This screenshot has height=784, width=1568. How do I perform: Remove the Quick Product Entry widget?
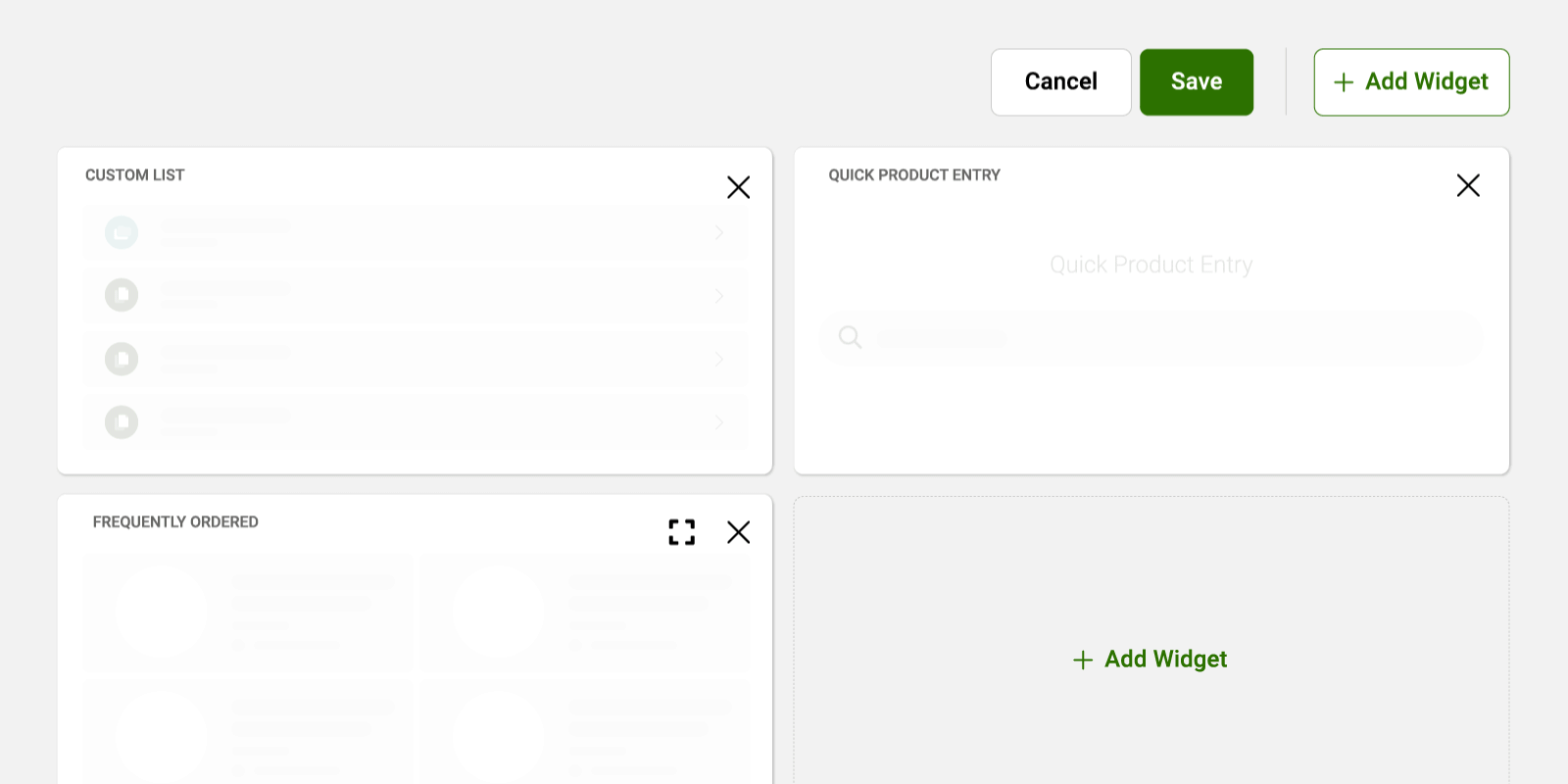tap(1468, 185)
